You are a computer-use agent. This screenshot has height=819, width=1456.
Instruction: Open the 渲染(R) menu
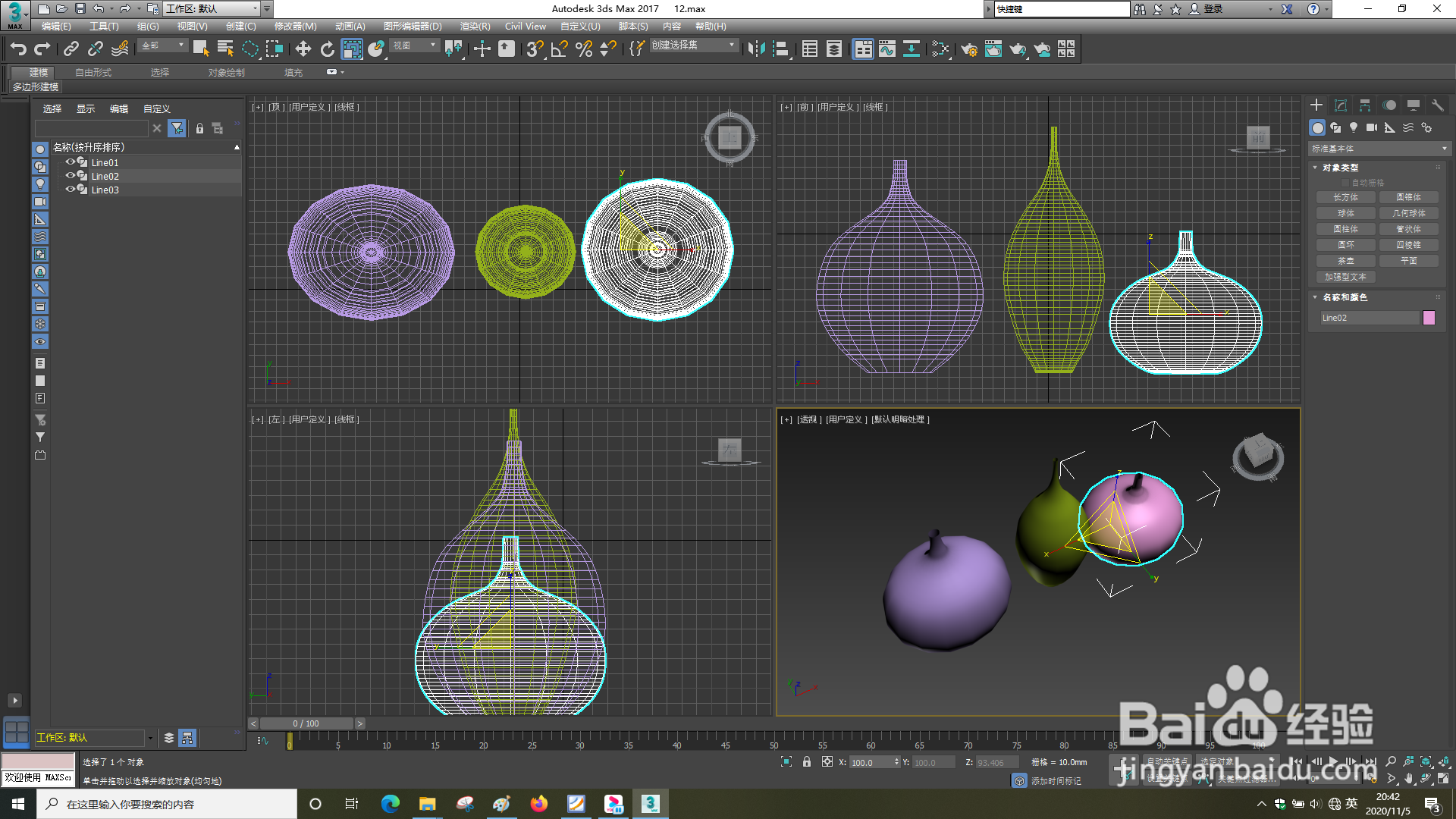tap(475, 27)
